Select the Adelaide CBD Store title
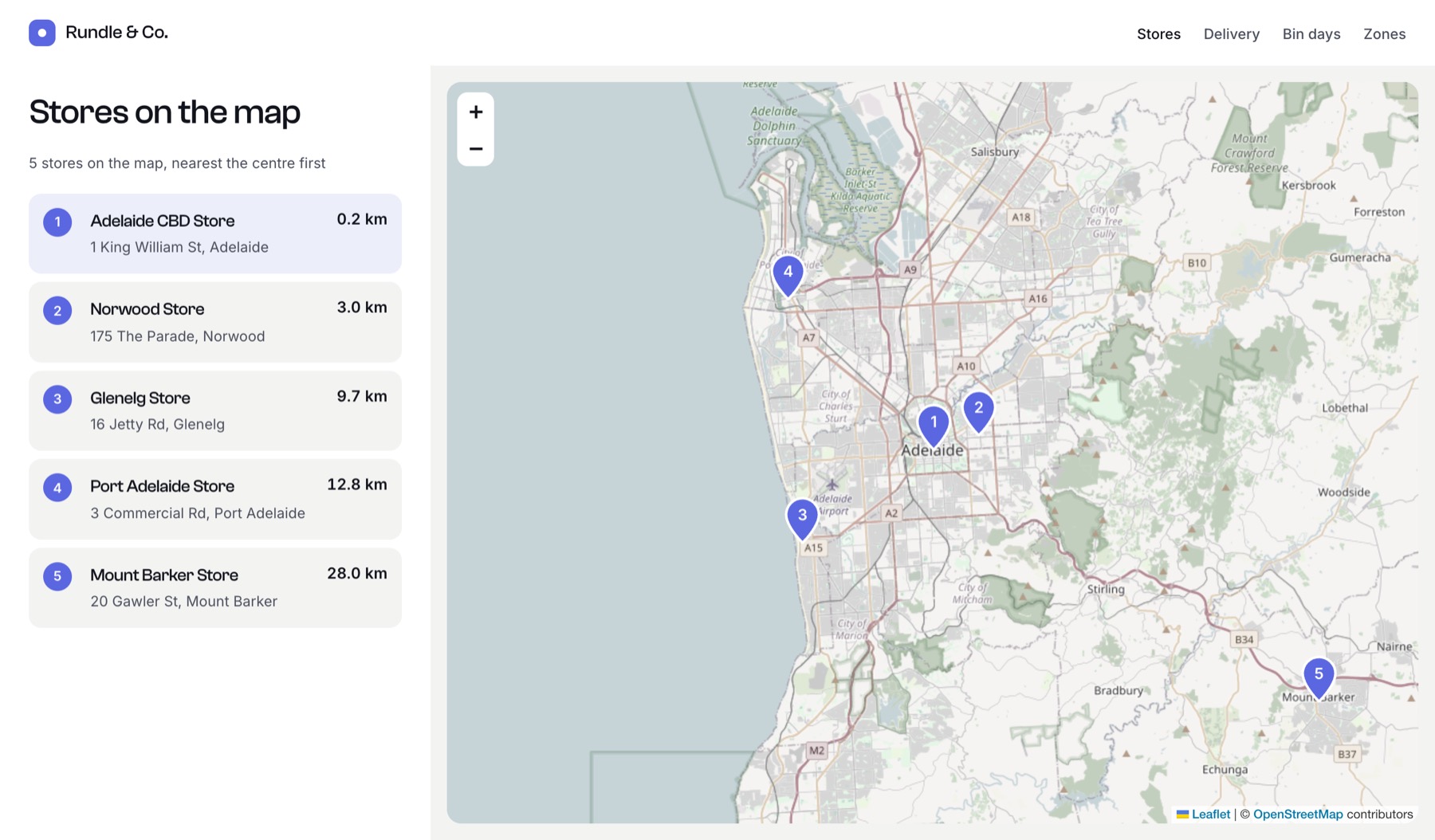The height and width of the screenshot is (840, 1435). (x=163, y=221)
